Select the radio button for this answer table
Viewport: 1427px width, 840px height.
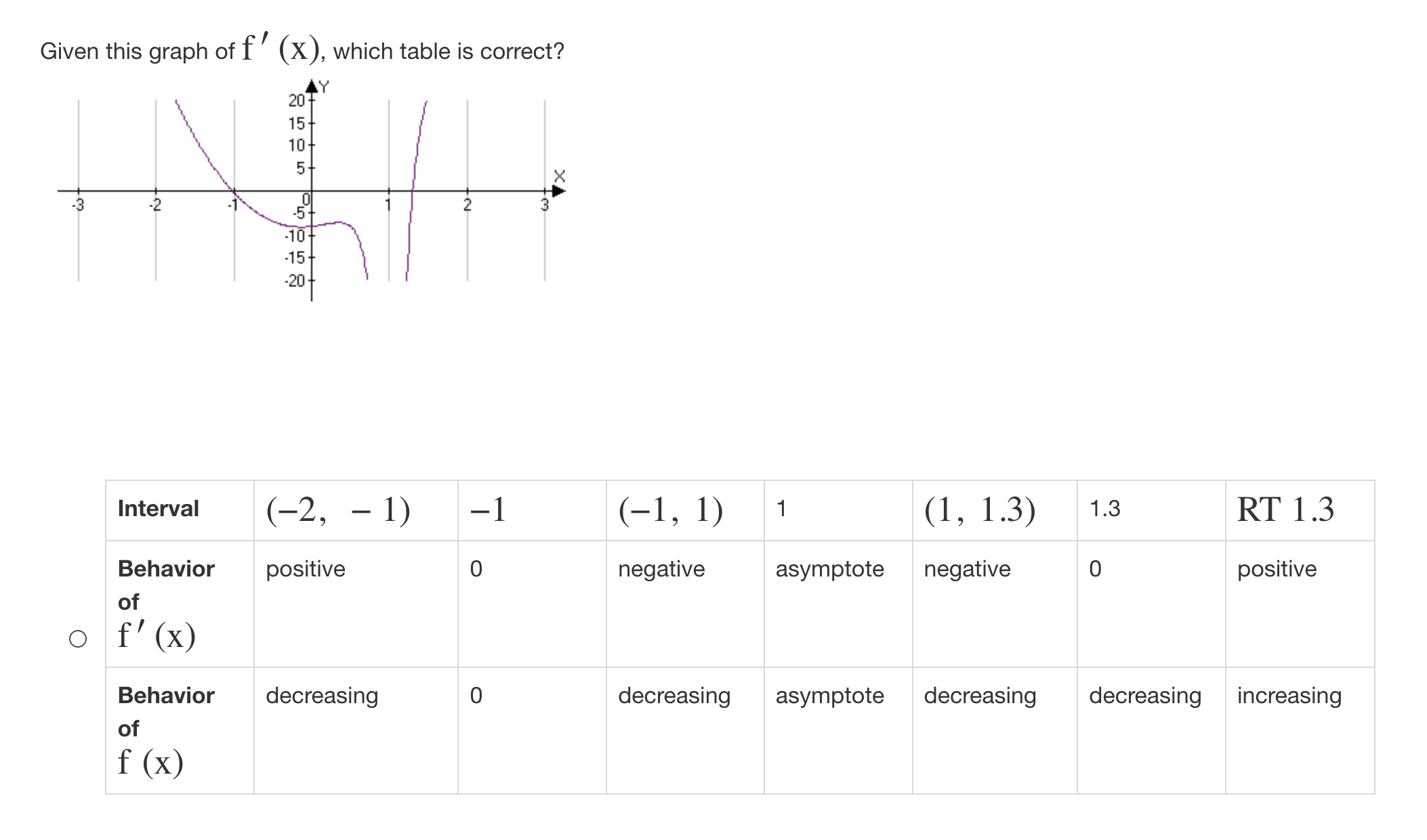(77, 637)
